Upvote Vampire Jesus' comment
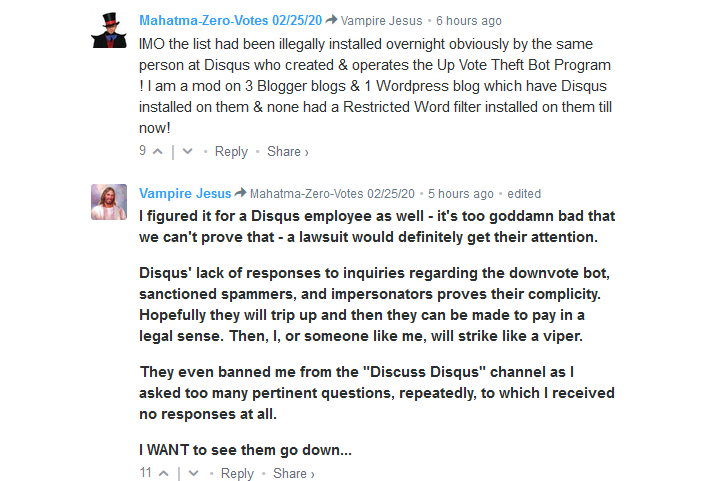This screenshot has height=481, width=715. [164, 473]
